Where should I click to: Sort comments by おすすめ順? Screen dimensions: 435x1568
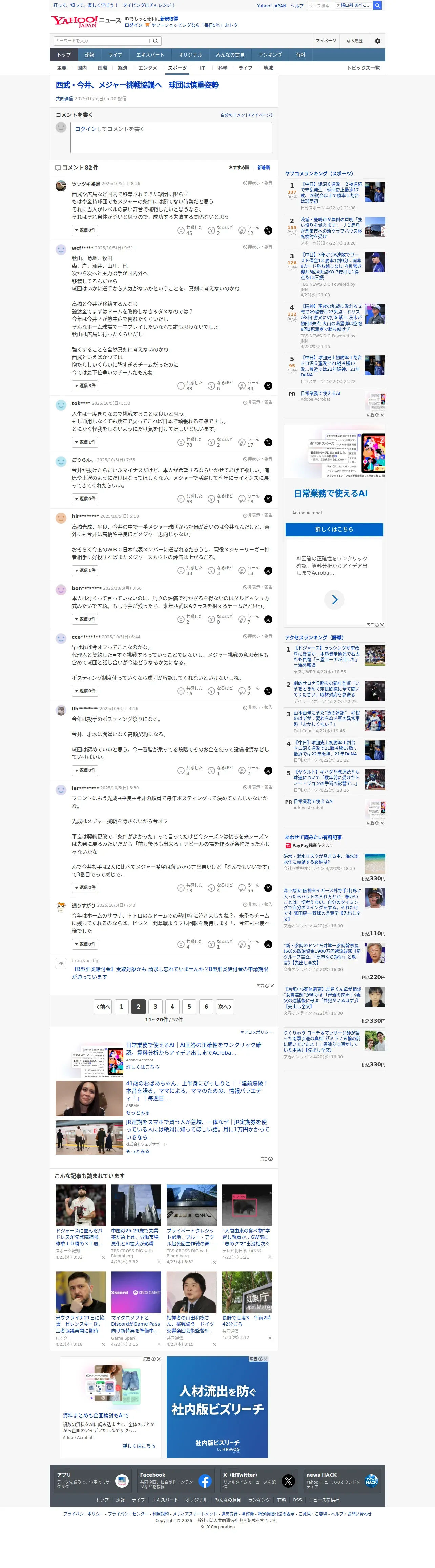[x=239, y=168]
